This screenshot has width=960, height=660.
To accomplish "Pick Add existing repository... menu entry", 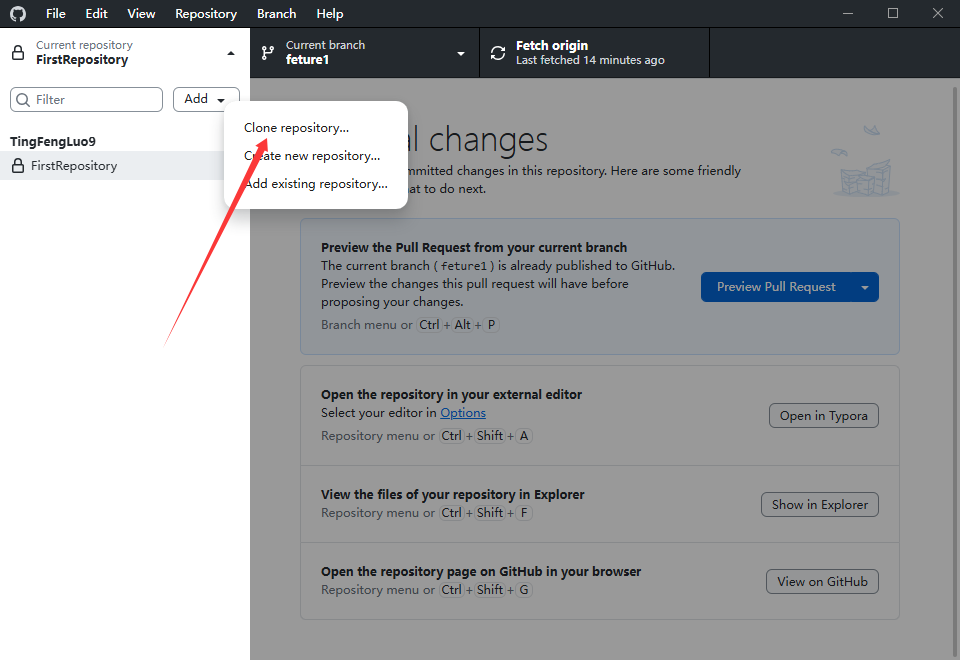I will coord(316,184).
